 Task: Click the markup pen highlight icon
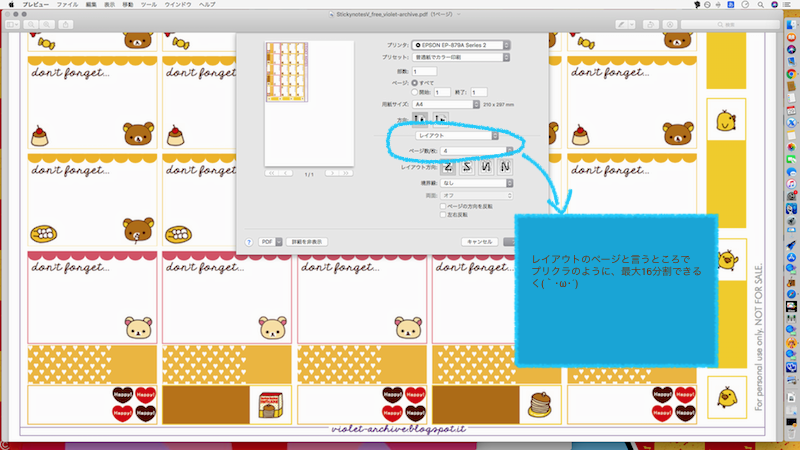[x=621, y=24]
